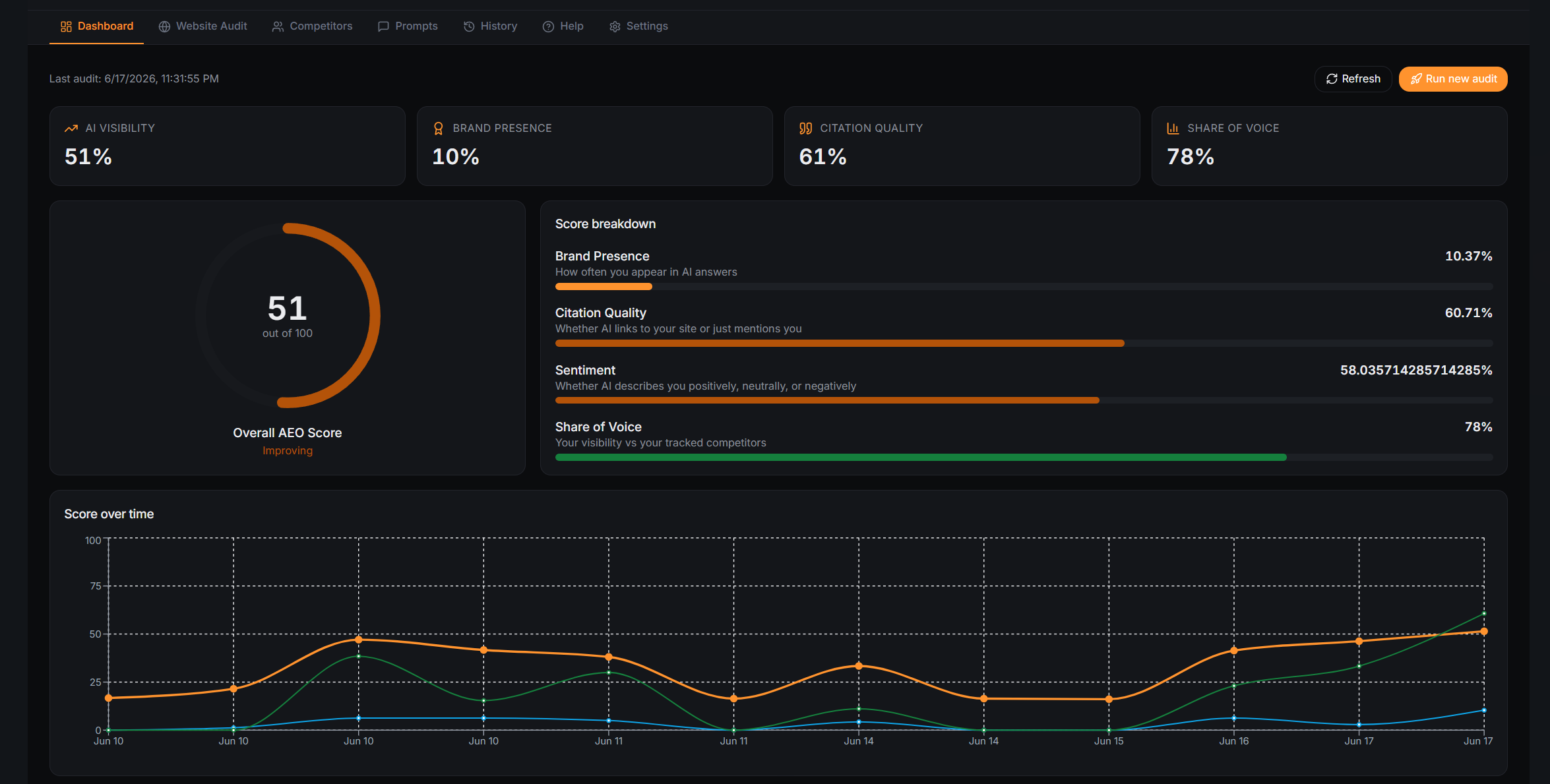Screen dimensions: 1550x784
Task: Click the 'Jun 15' axis label
Action: click(x=1109, y=741)
